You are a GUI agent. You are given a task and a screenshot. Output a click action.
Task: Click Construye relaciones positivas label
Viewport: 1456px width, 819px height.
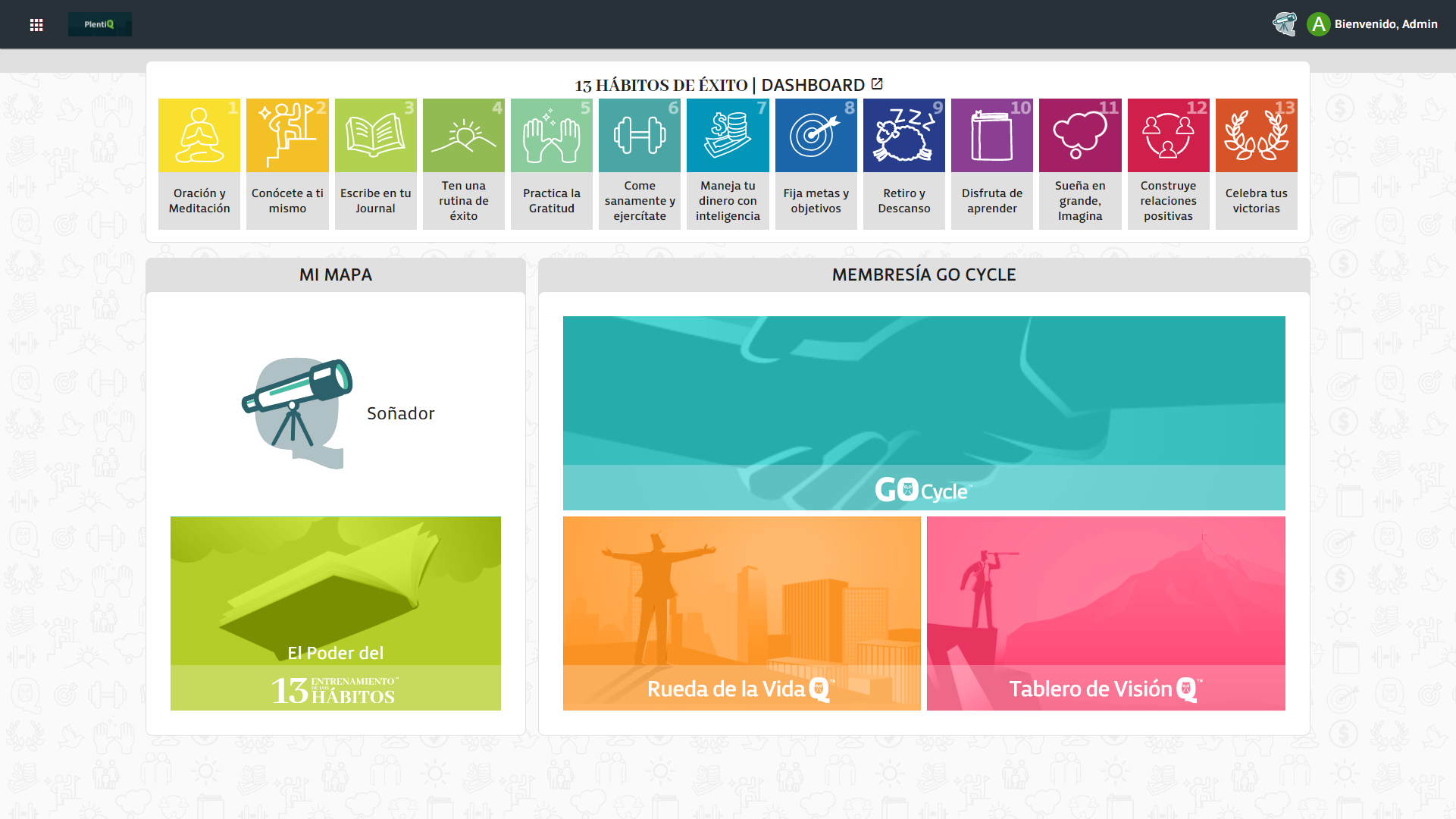[x=1168, y=201]
